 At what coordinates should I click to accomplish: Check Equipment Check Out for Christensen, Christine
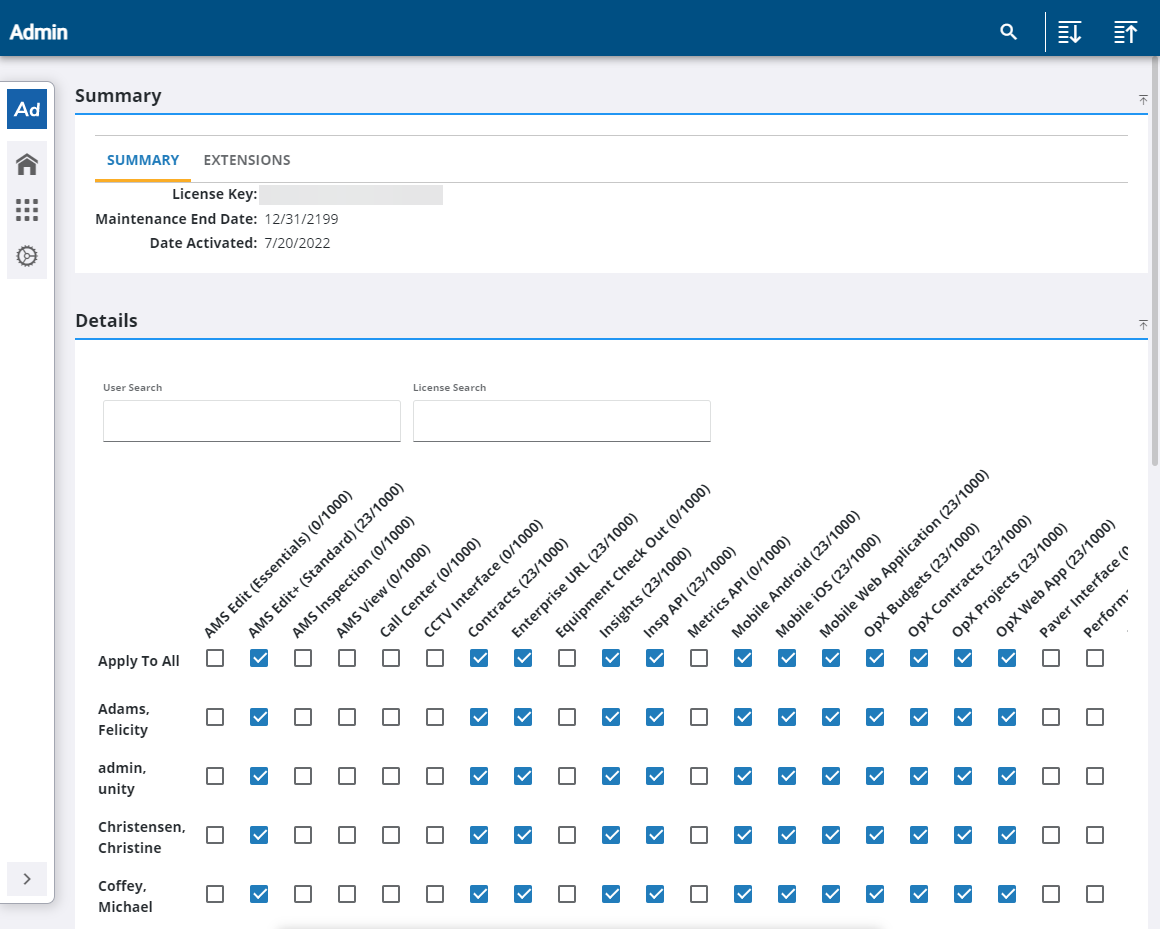(567, 835)
